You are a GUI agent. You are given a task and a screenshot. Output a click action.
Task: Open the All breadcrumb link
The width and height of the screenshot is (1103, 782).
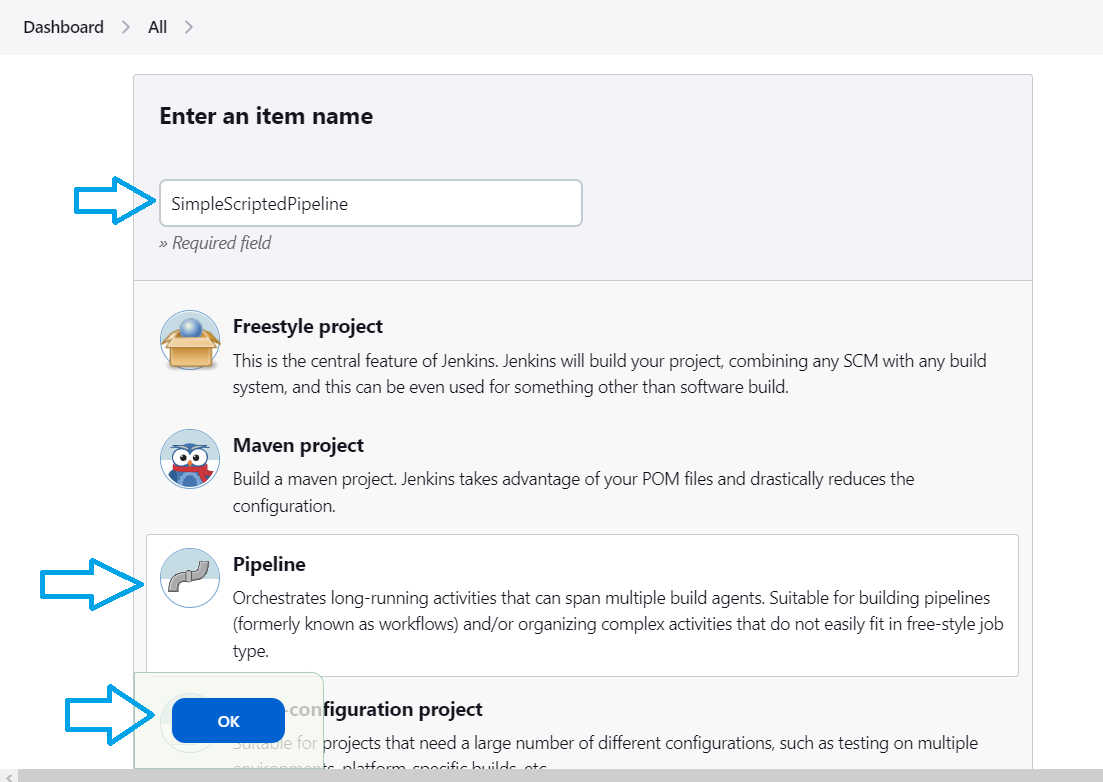pyautogui.click(x=158, y=27)
